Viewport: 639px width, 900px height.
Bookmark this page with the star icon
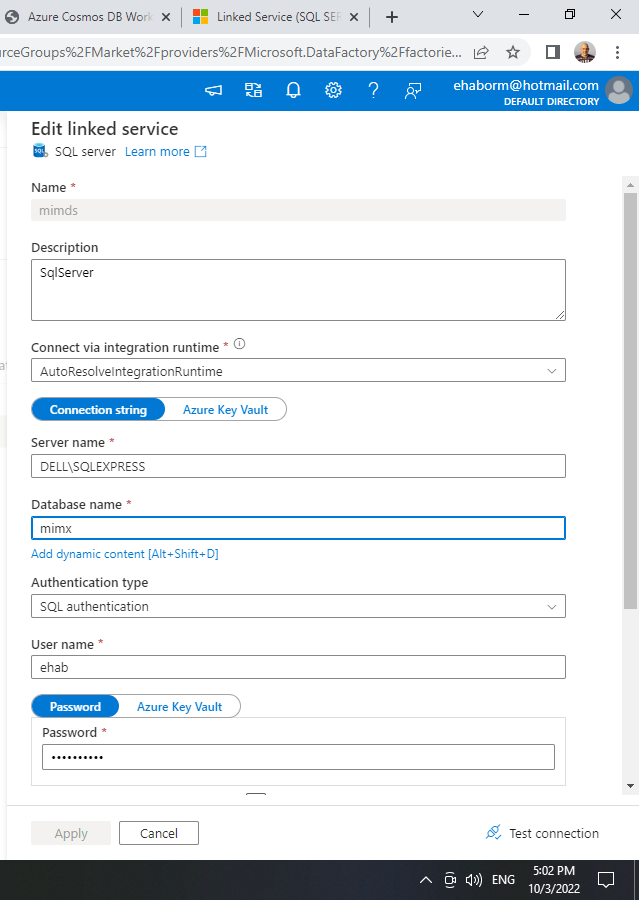point(513,53)
